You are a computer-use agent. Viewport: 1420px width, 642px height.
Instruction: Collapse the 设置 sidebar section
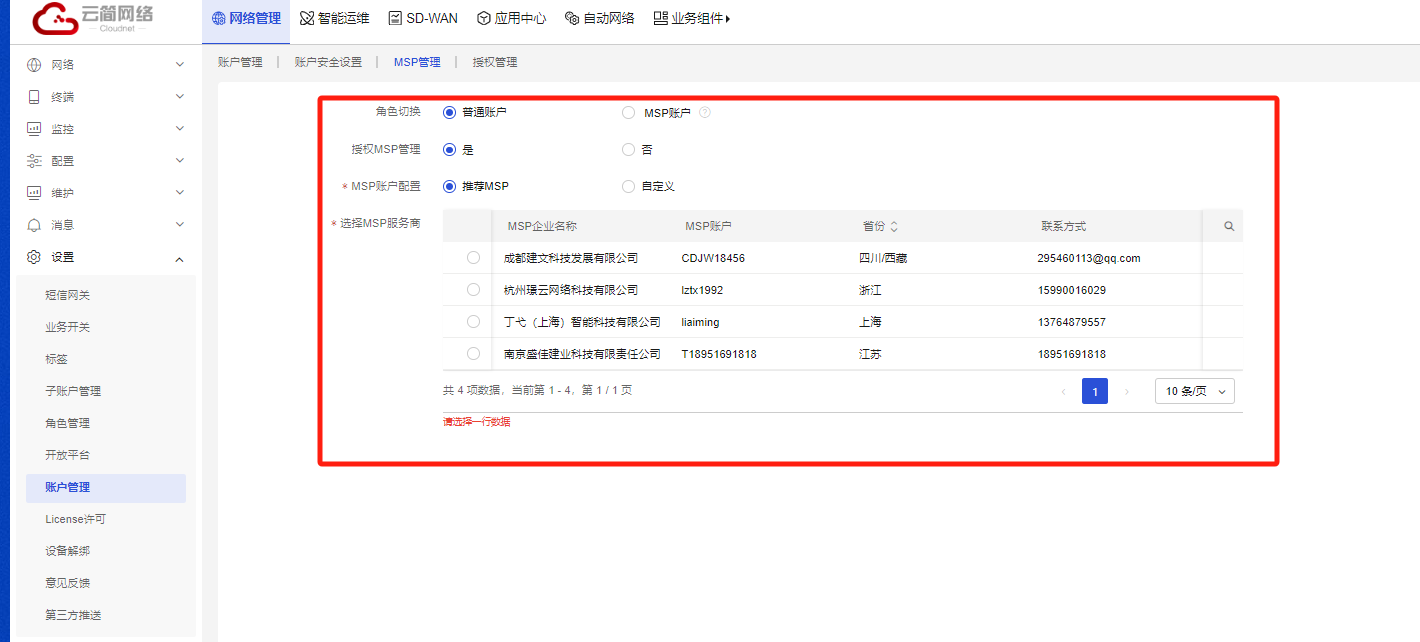[x=179, y=258]
